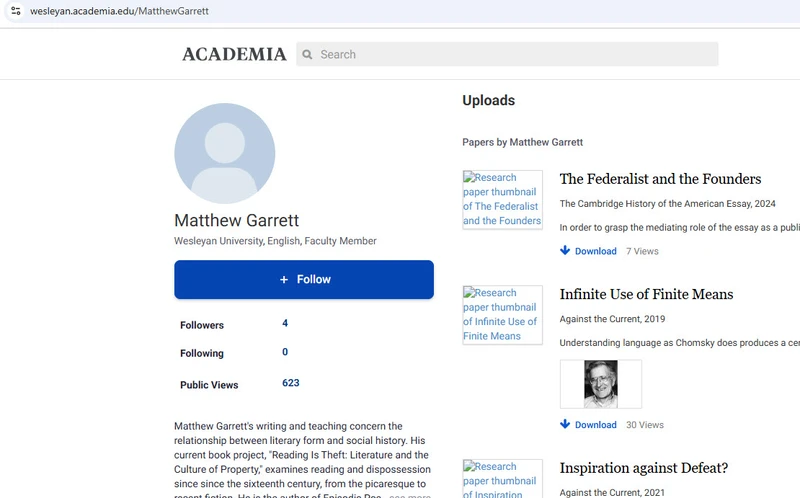Open thumbnail of The Federalist and the Founders
The image size is (800, 498).
point(503,200)
